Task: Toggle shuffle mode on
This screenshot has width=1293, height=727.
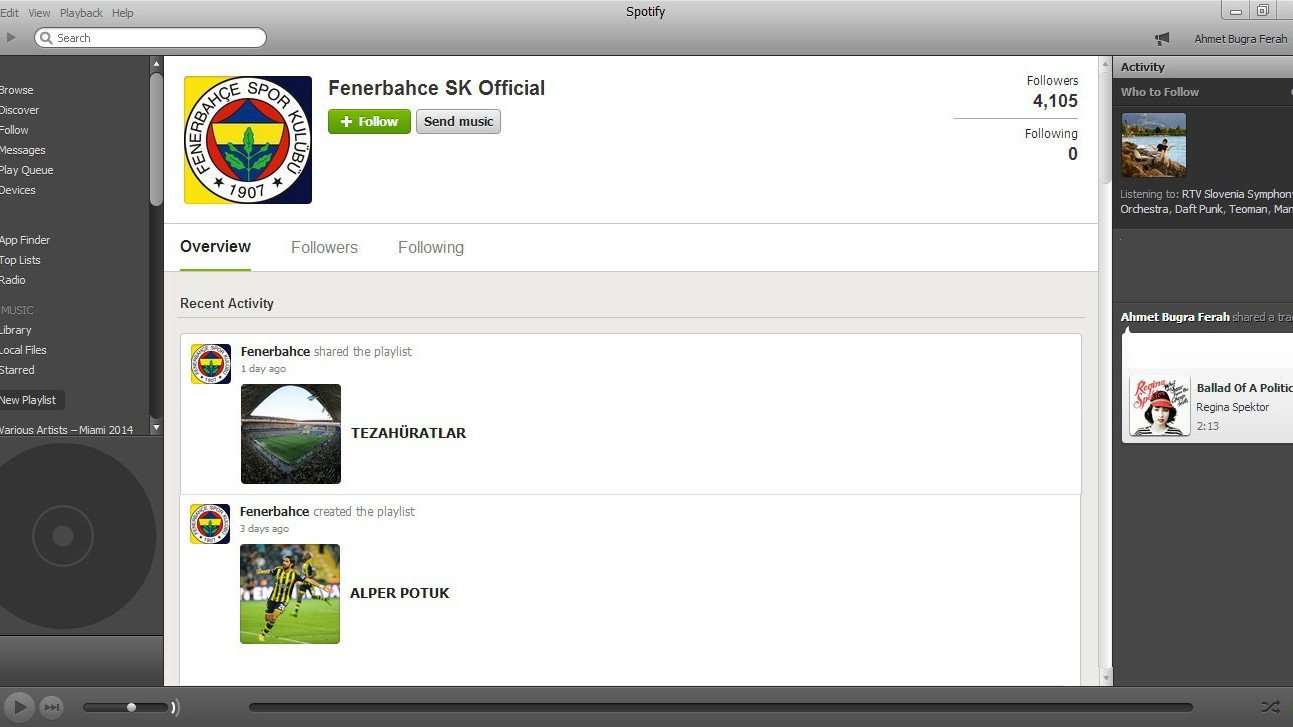Action: click(x=1270, y=707)
